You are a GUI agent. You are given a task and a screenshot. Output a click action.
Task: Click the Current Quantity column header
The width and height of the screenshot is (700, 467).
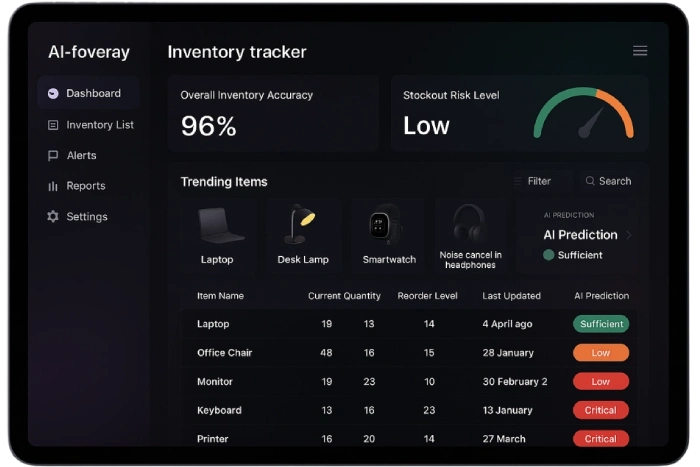[x=344, y=296]
